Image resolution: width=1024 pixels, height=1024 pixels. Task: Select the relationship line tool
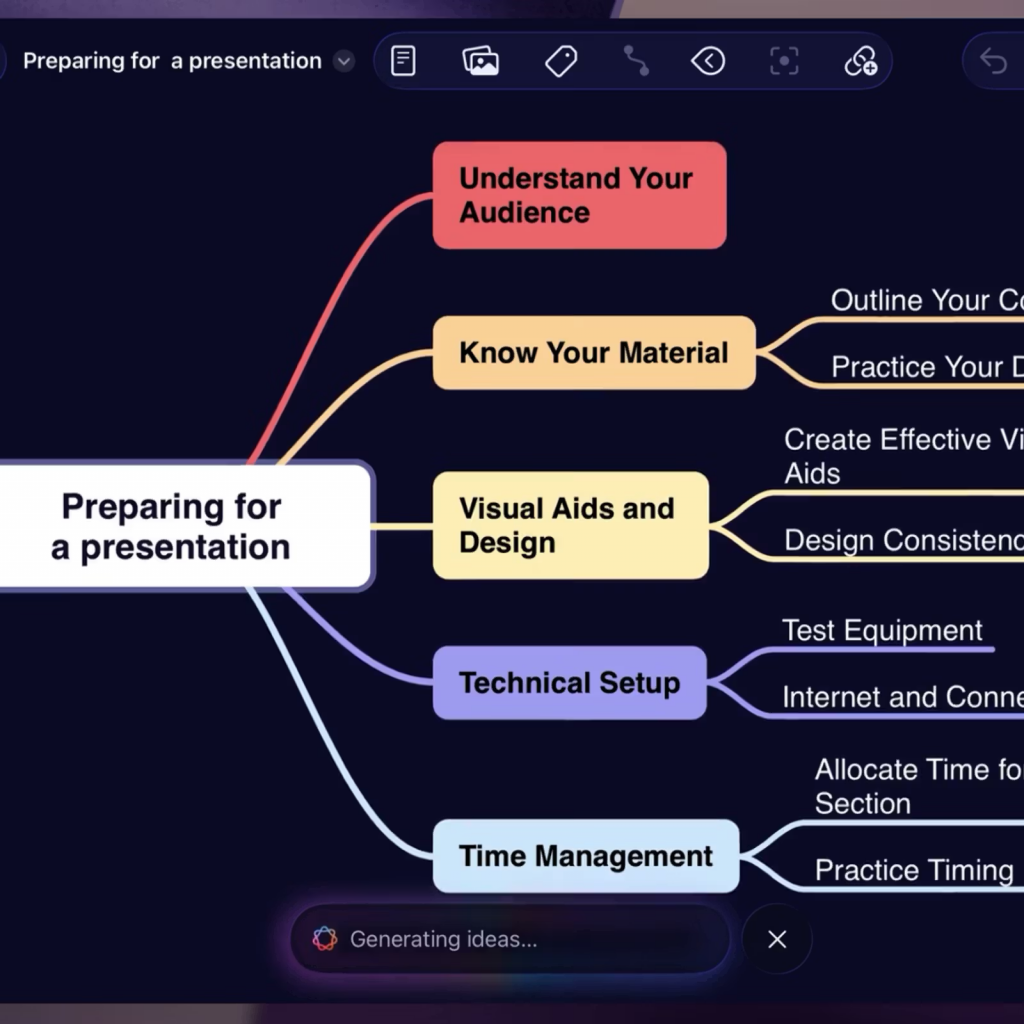tap(636, 60)
